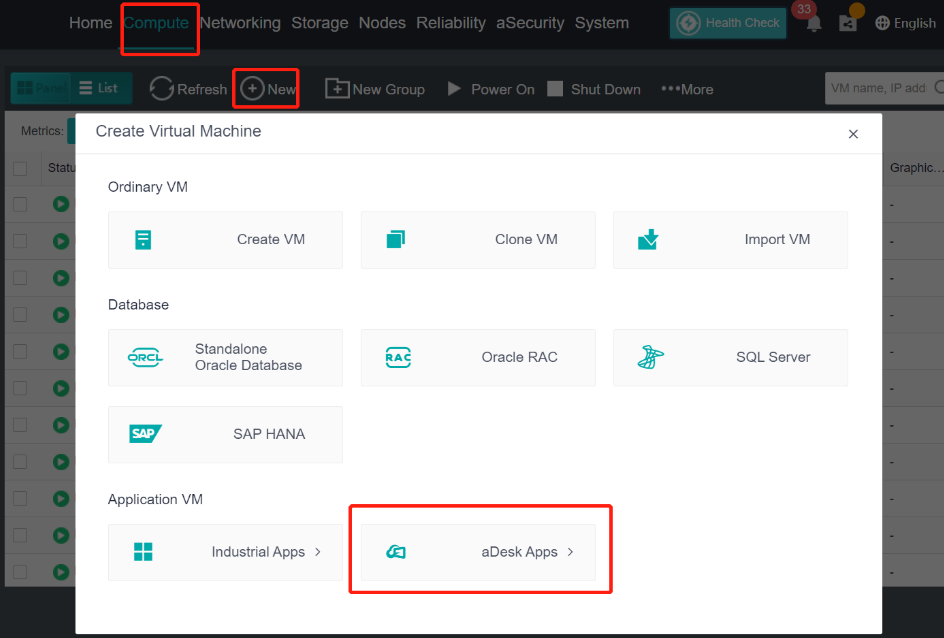Choose the Import VM option
This screenshot has width=944, height=638.
(730, 240)
